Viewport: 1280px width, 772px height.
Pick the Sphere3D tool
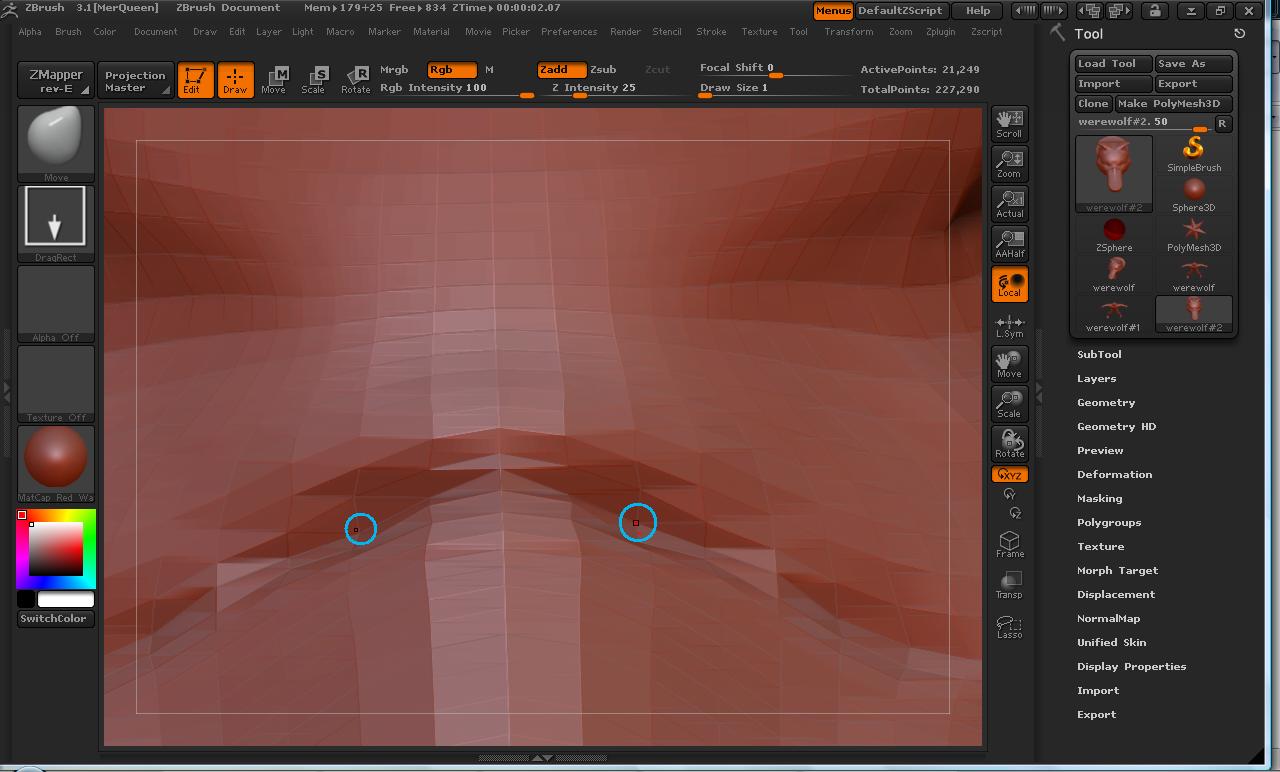point(1194,194)
